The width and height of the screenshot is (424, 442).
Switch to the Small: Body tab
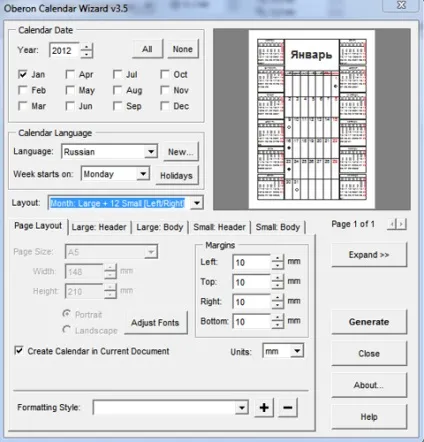(x=278, y=227)
